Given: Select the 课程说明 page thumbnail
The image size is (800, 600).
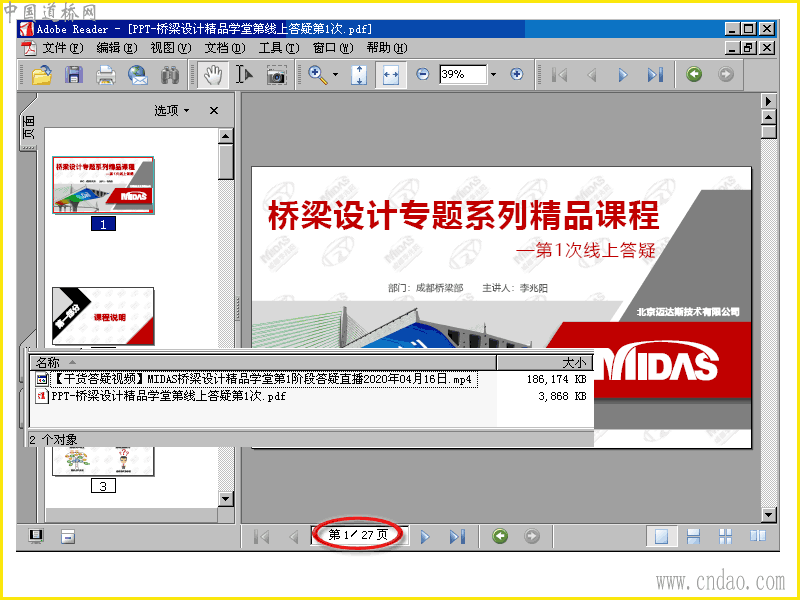Looking at the screenshot, I should [103, 316].
